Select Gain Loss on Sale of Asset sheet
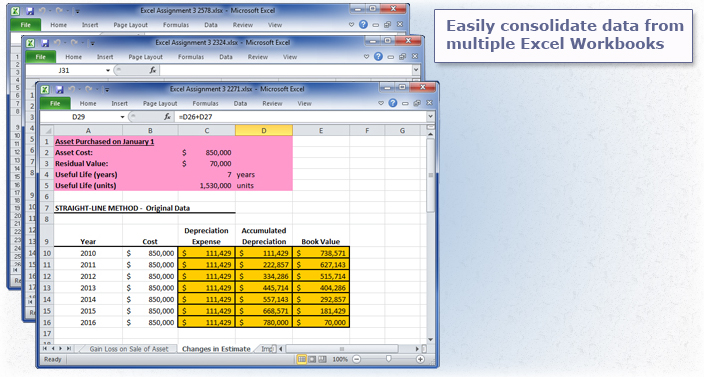The width and height of the screenshot is (704, 377). 129,349
